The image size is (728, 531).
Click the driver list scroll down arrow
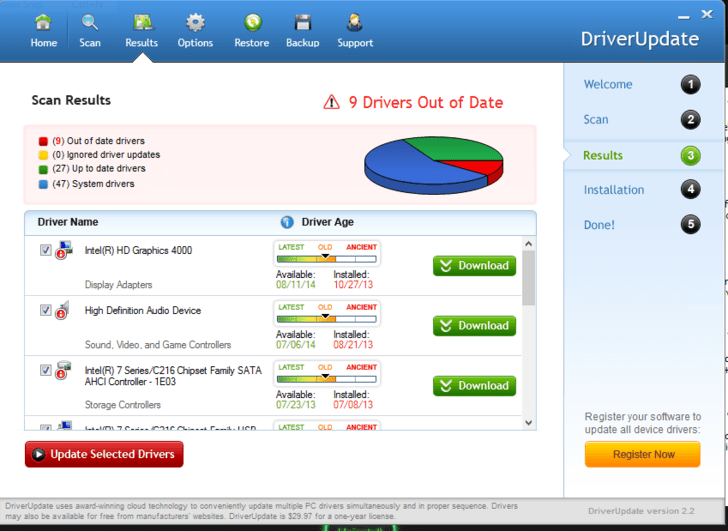pos(528,422)
